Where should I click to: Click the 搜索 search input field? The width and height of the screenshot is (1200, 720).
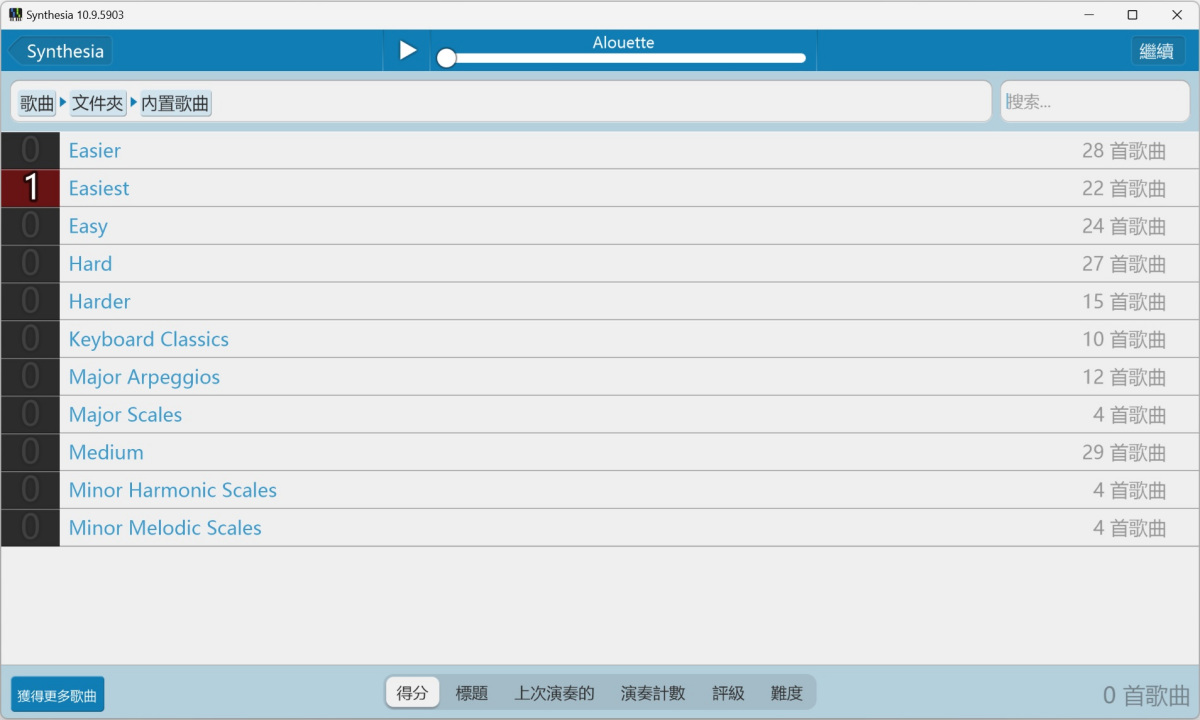1094,102
